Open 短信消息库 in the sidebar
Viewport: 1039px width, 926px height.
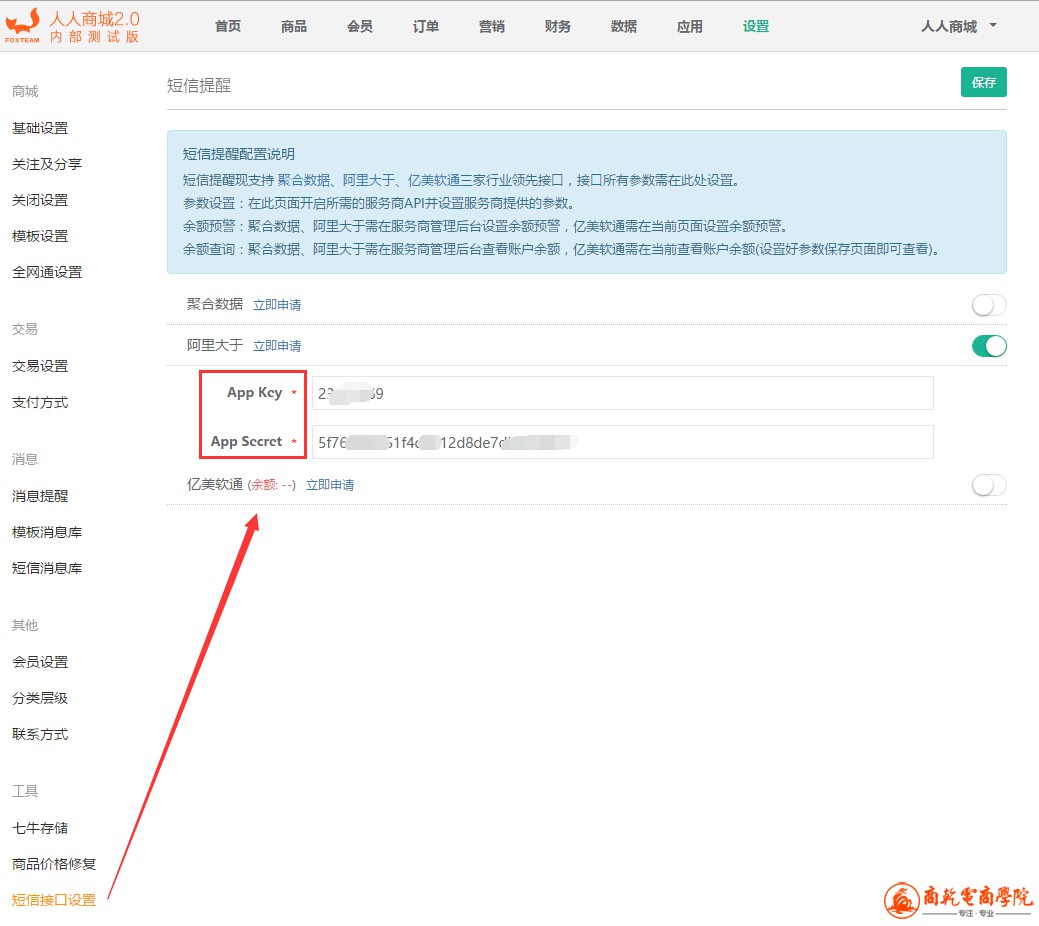pyautogui.click(x=47, y=568)
